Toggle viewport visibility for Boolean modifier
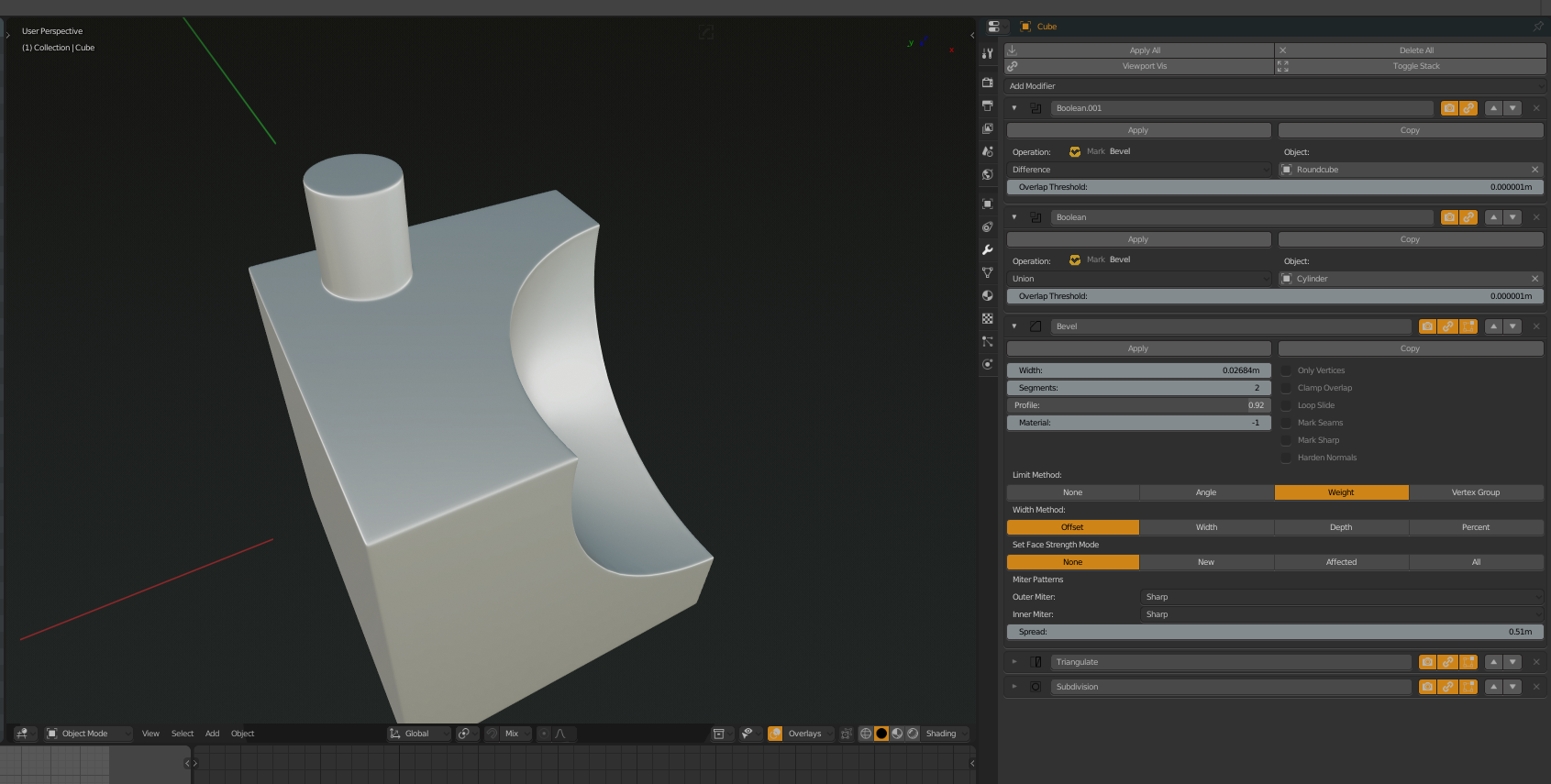The width and height of the screenshot is (1551, 784). 1468,217
